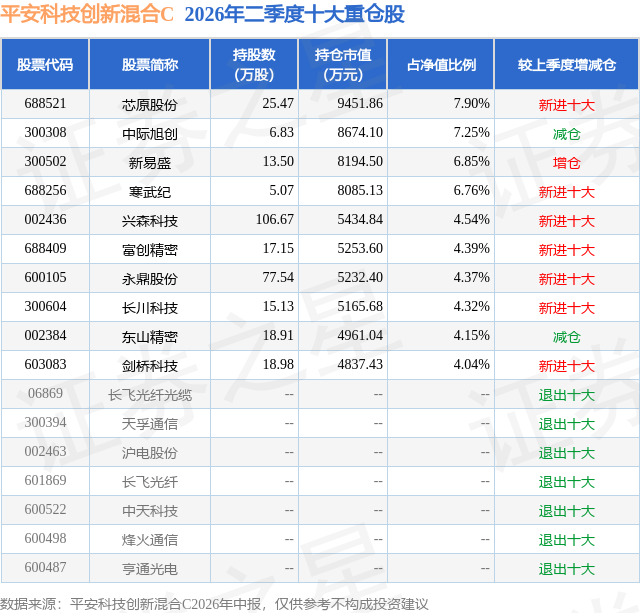Select 永鼎股份 in the table
This screenshot has width=640, height=613.
(150, 279)
